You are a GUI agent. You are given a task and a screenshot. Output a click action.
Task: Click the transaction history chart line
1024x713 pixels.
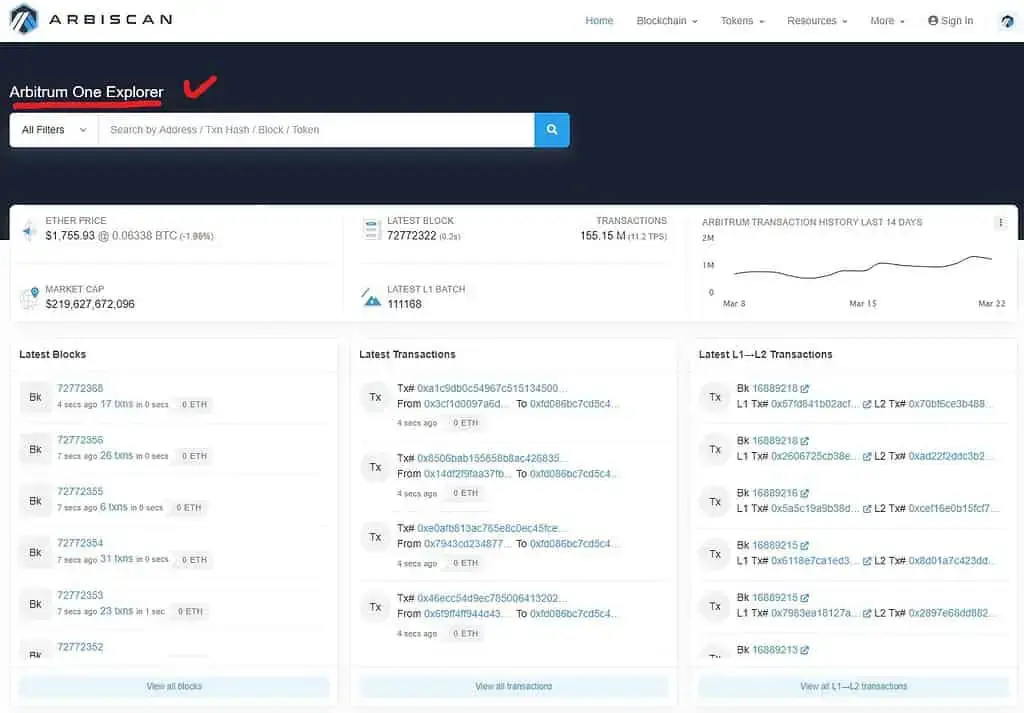[x=862, y=268]
